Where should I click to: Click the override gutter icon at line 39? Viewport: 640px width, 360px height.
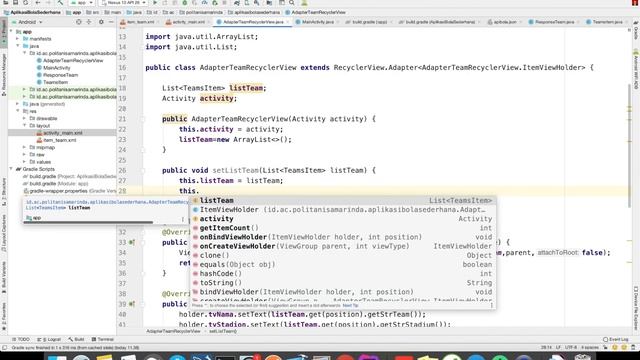click(132, 304)
